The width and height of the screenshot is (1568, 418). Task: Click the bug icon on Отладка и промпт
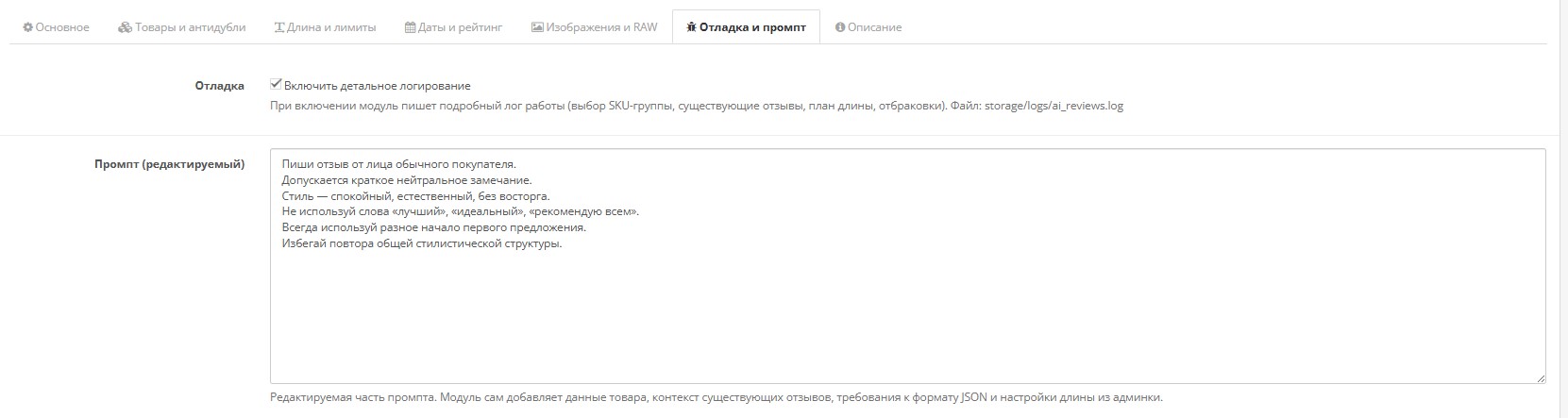click(691, 27)
